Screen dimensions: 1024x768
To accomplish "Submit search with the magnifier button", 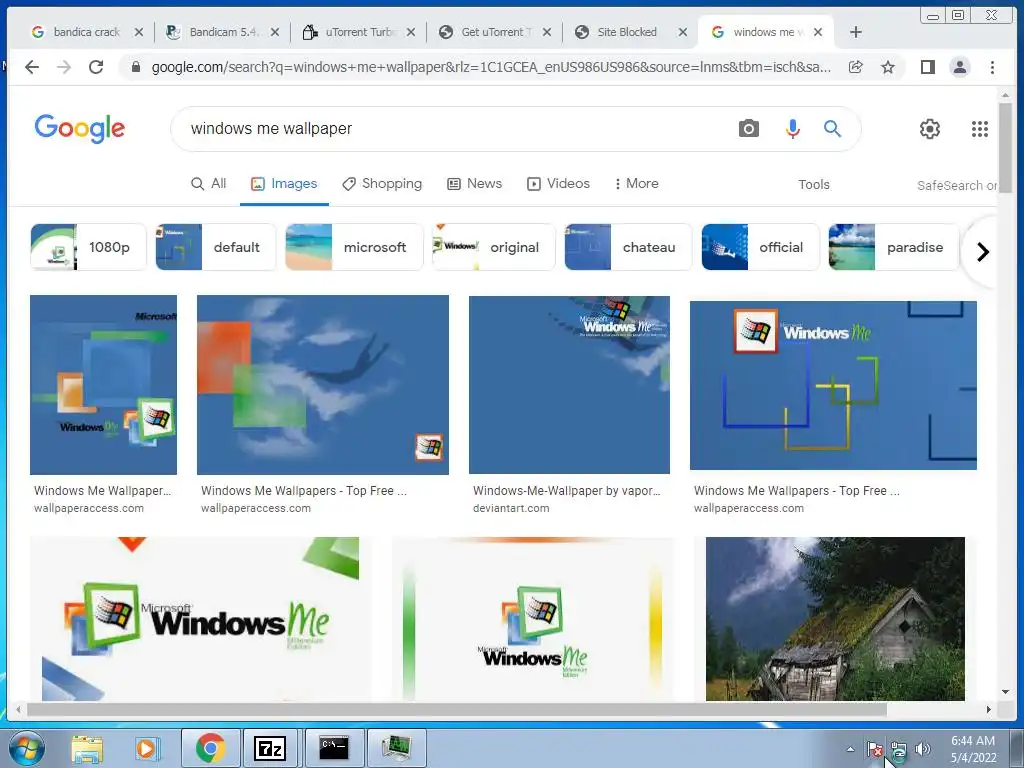I will (832, 128).
